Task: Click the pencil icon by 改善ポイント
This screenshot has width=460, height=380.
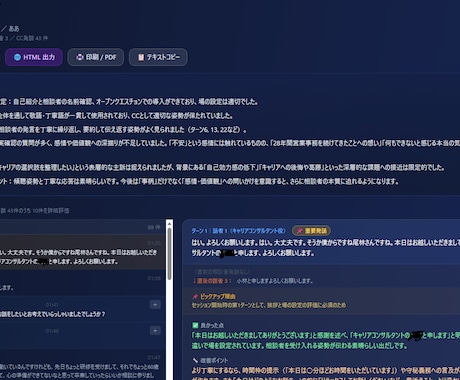Action: coord(195,360)
